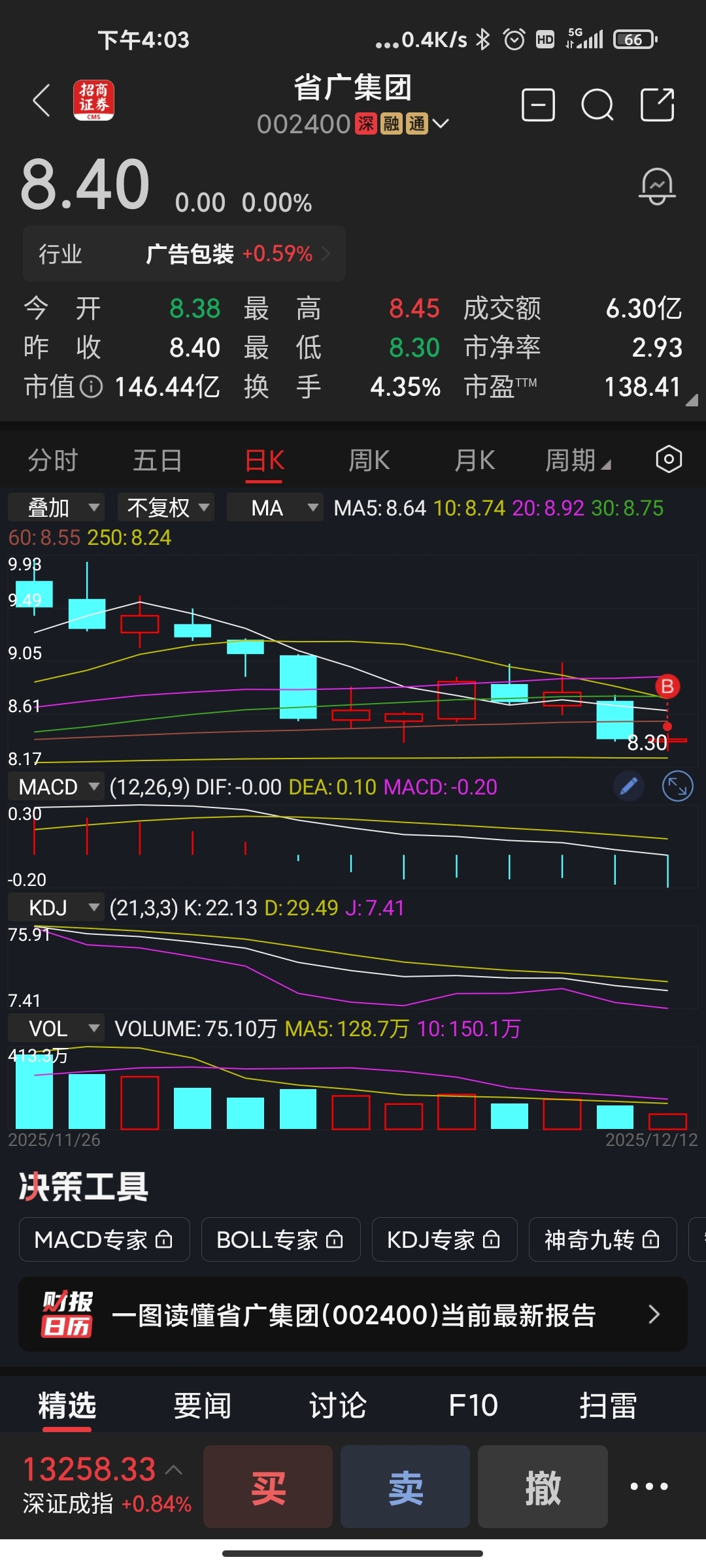Open the 叠加 overlay dropdown
Image resolution: width=706 pixels, height=1568 pixels.
[56, 508]
